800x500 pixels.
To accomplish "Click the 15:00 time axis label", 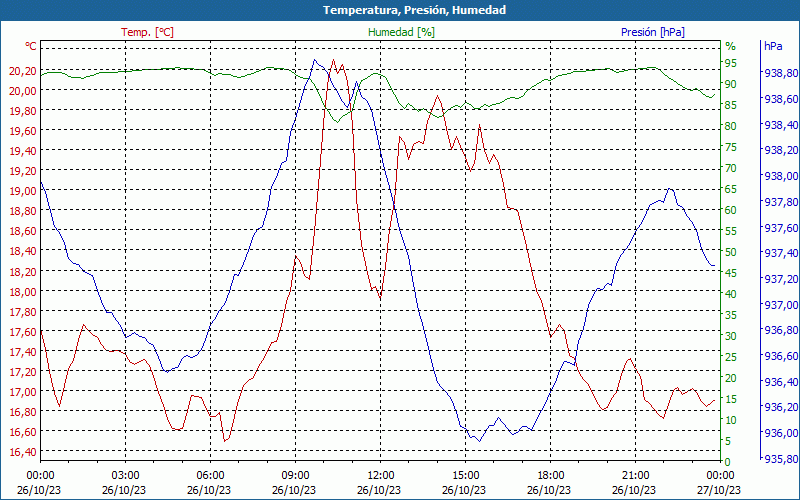I will 465,476.
